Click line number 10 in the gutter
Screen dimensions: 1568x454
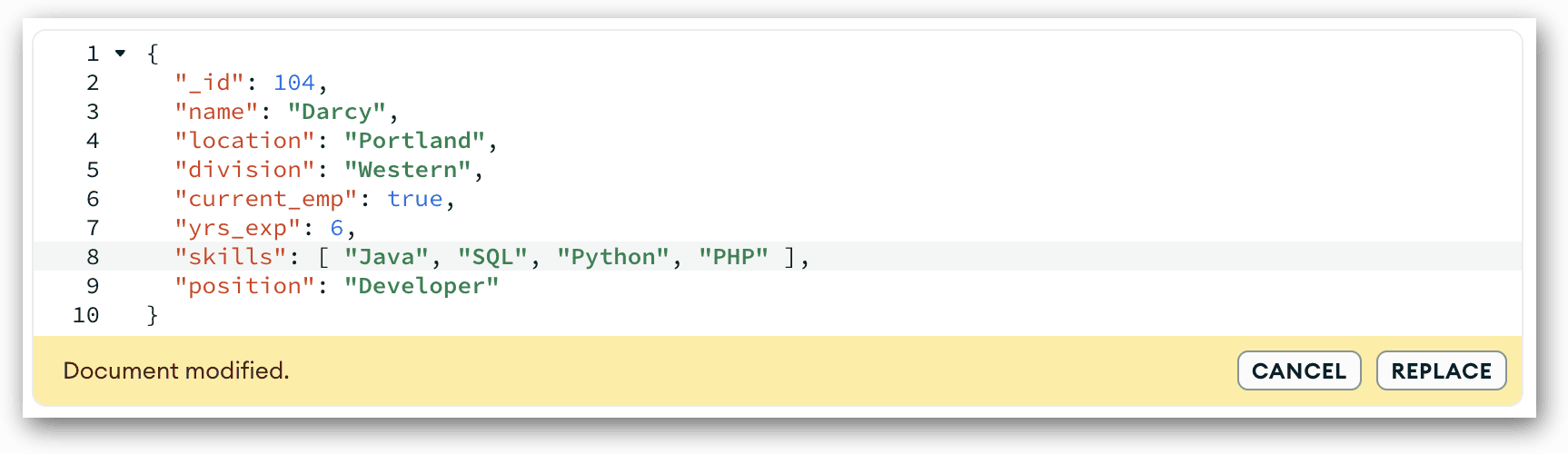click(x=85, y=315)
